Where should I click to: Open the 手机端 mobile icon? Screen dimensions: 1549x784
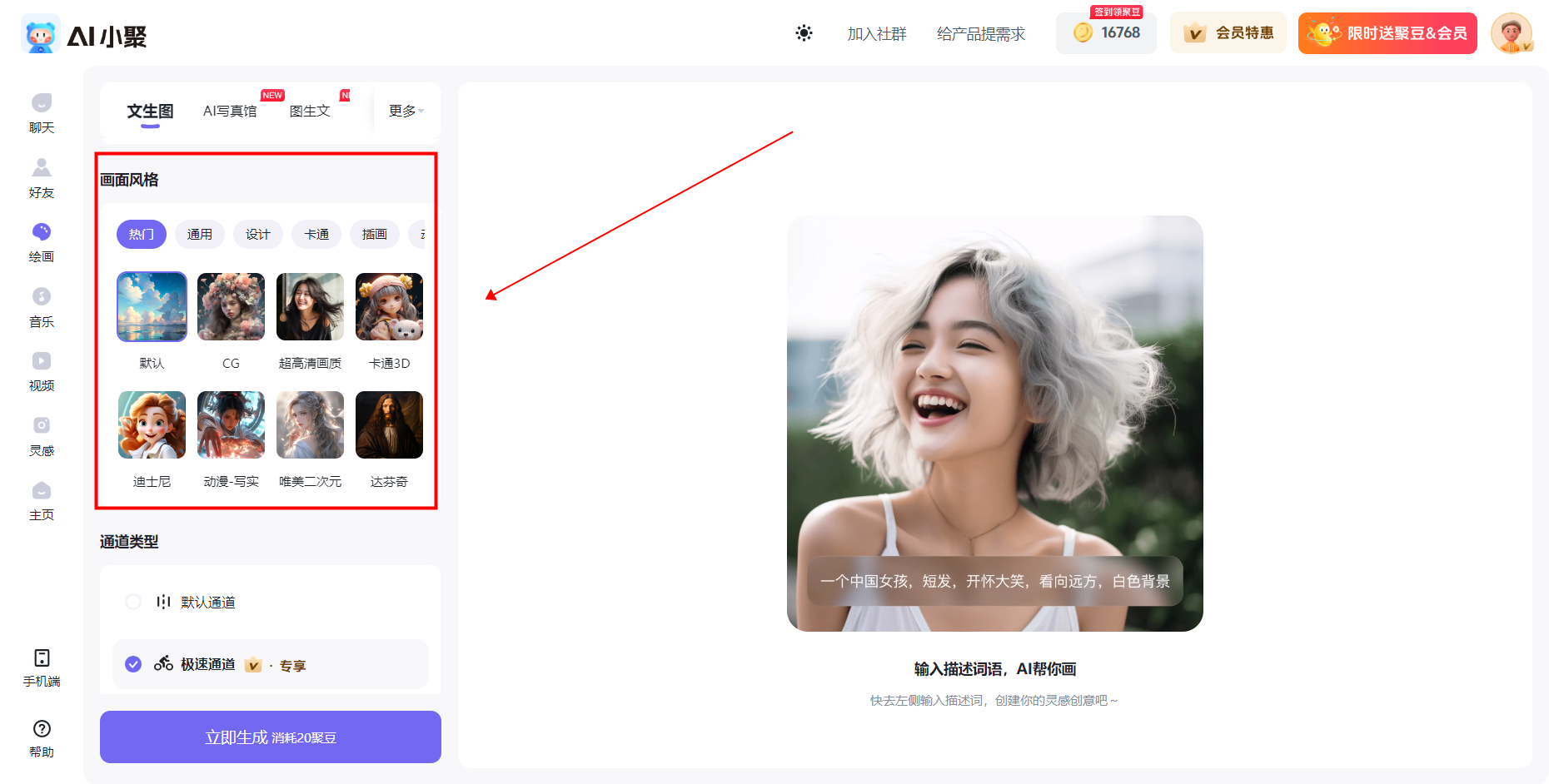tap(42, 659)
